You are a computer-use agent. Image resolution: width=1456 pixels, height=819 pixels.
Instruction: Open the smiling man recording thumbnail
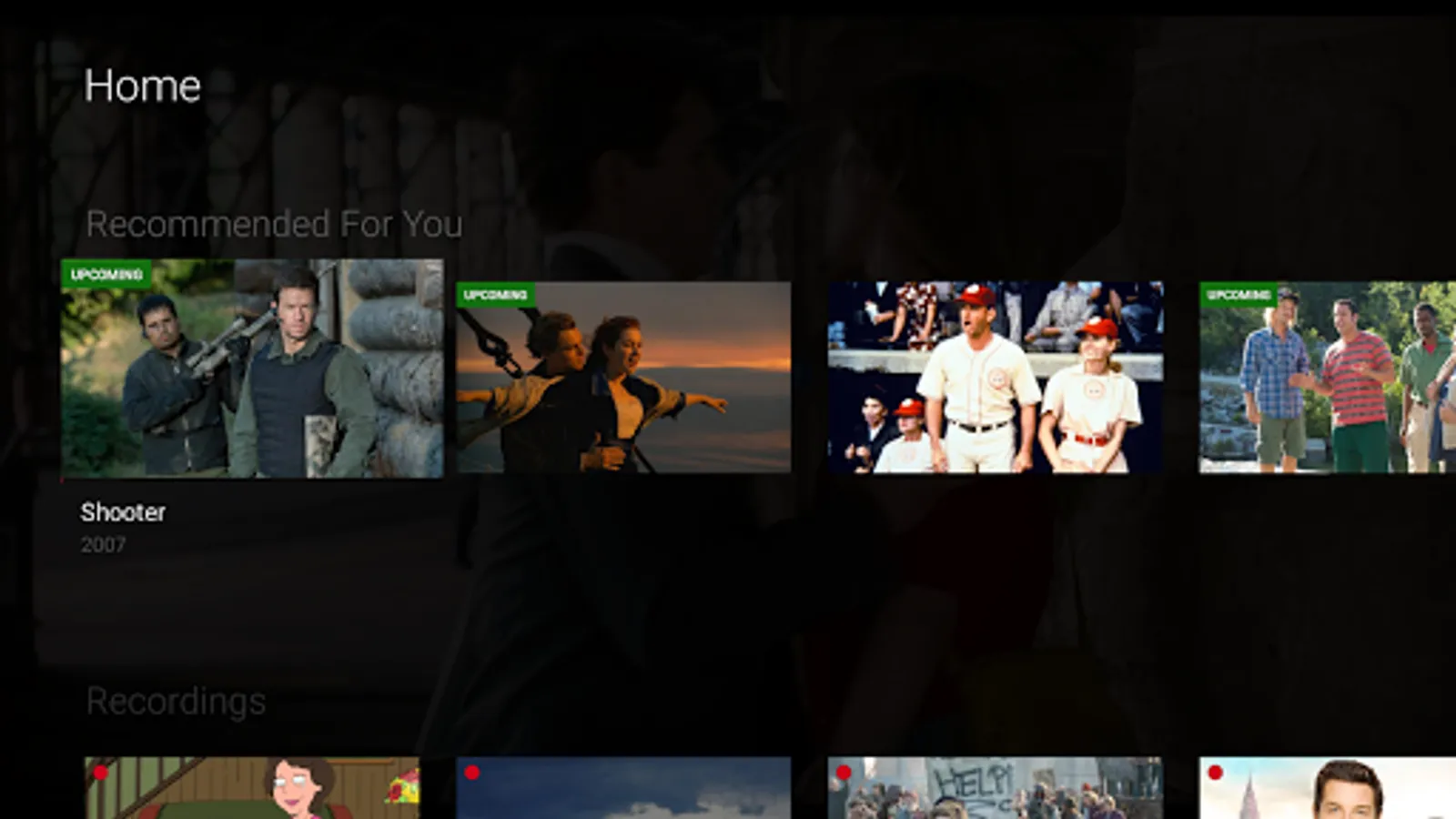coord(1328,788)
